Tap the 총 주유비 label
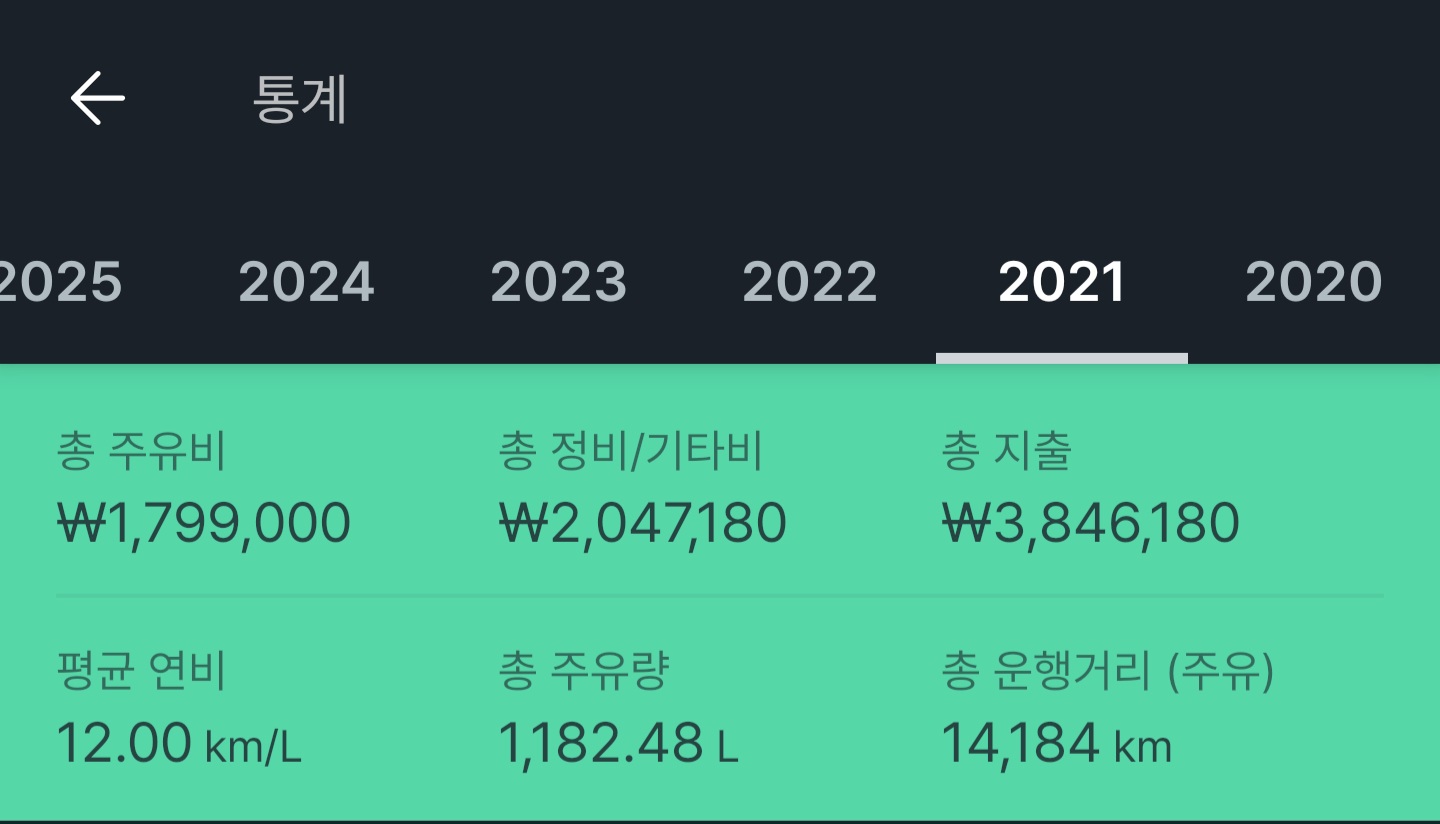1440x824 pixels. (x=141, y=451)
